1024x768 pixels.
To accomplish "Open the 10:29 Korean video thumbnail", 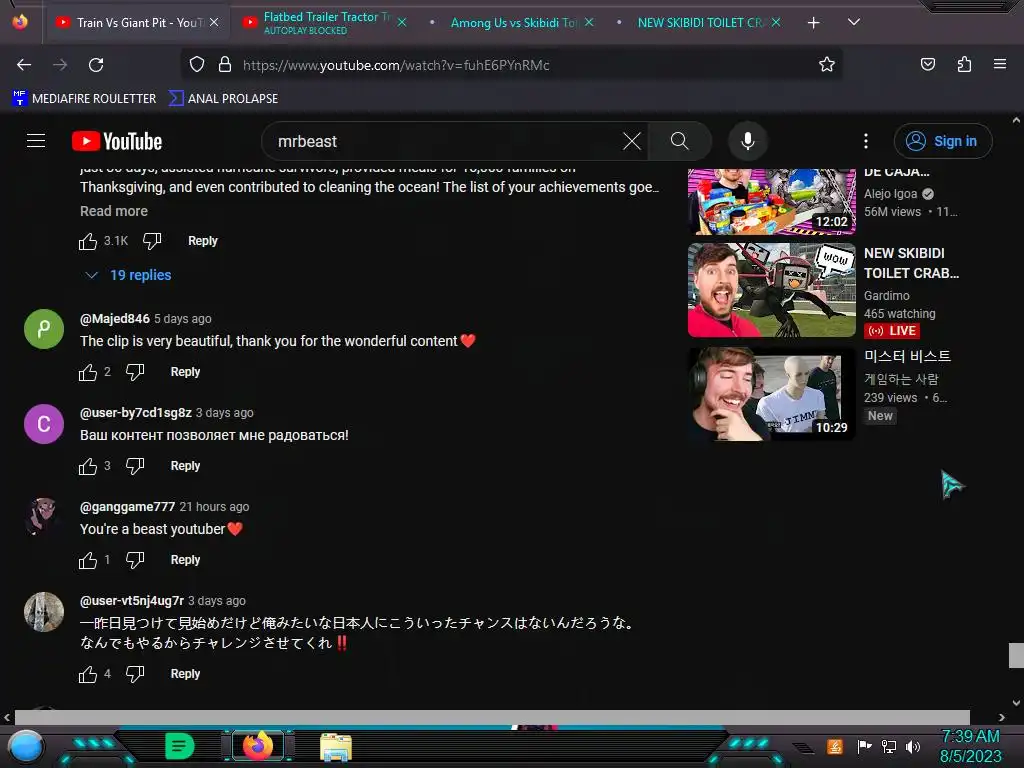I will pyautogui.click(x=771, y=394).
